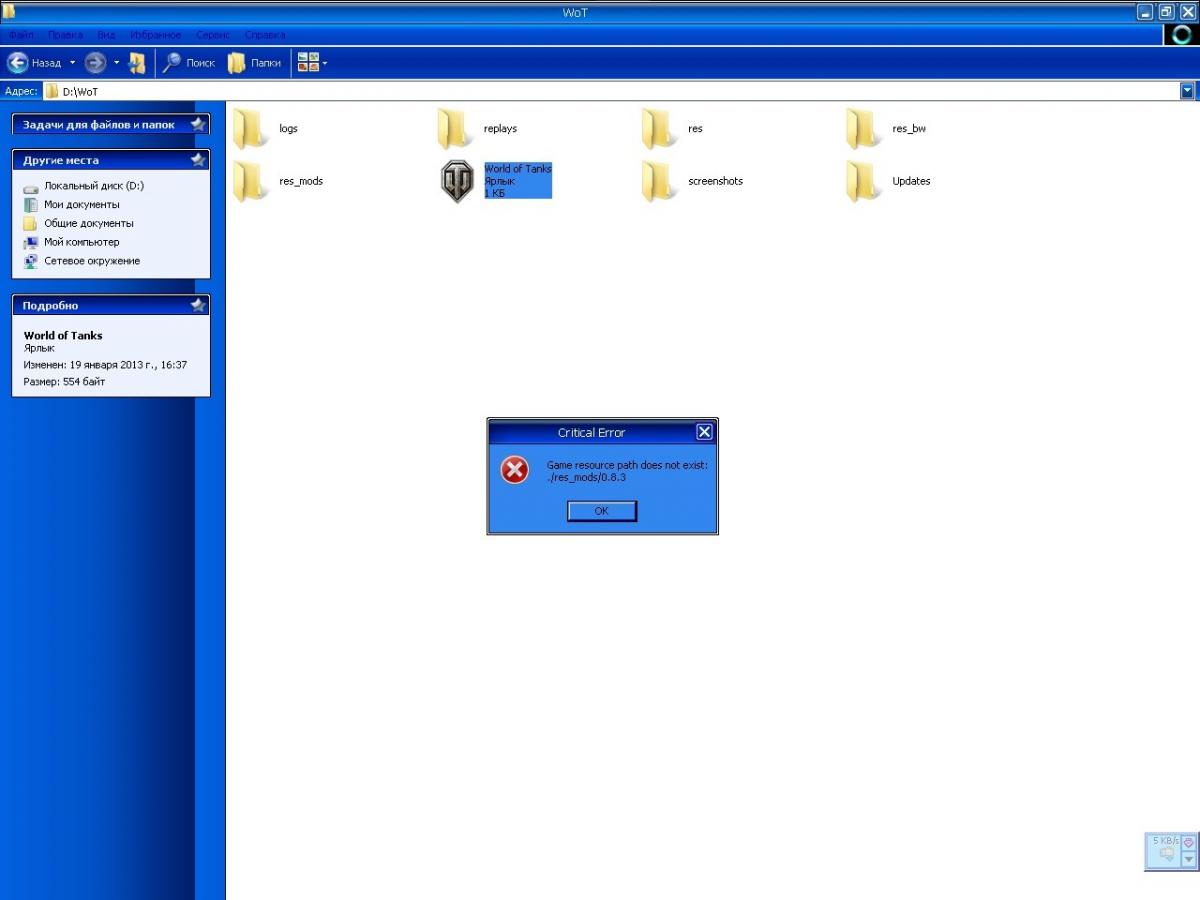
Task: Open Сетевое окружение link
Action: [92, 261]
